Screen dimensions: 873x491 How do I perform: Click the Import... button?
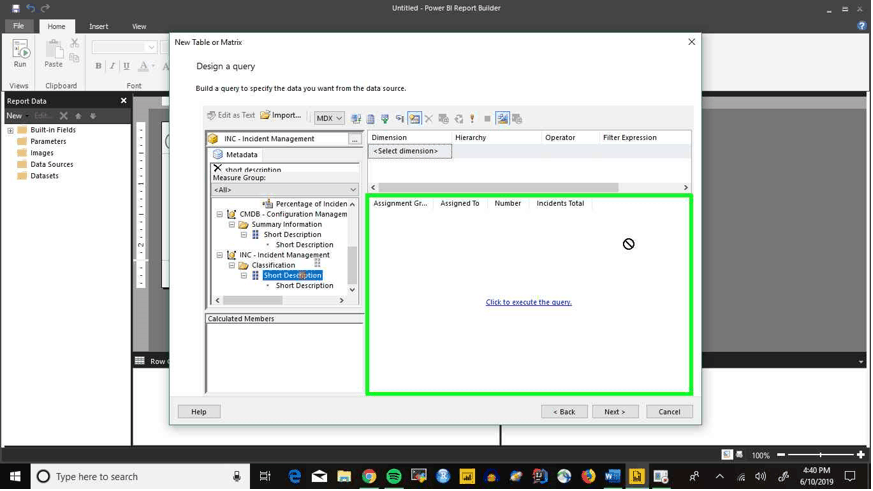[x=281, y=115]
